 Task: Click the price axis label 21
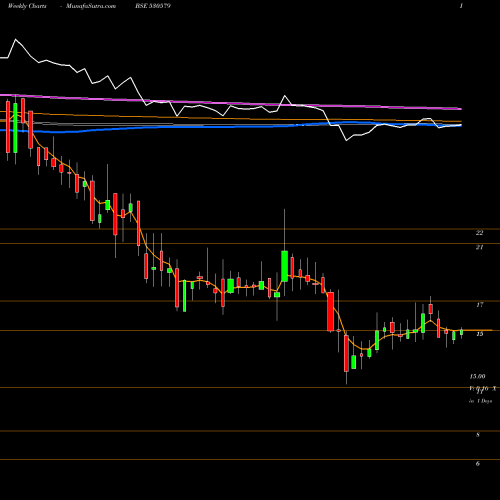tap(479, 247)
